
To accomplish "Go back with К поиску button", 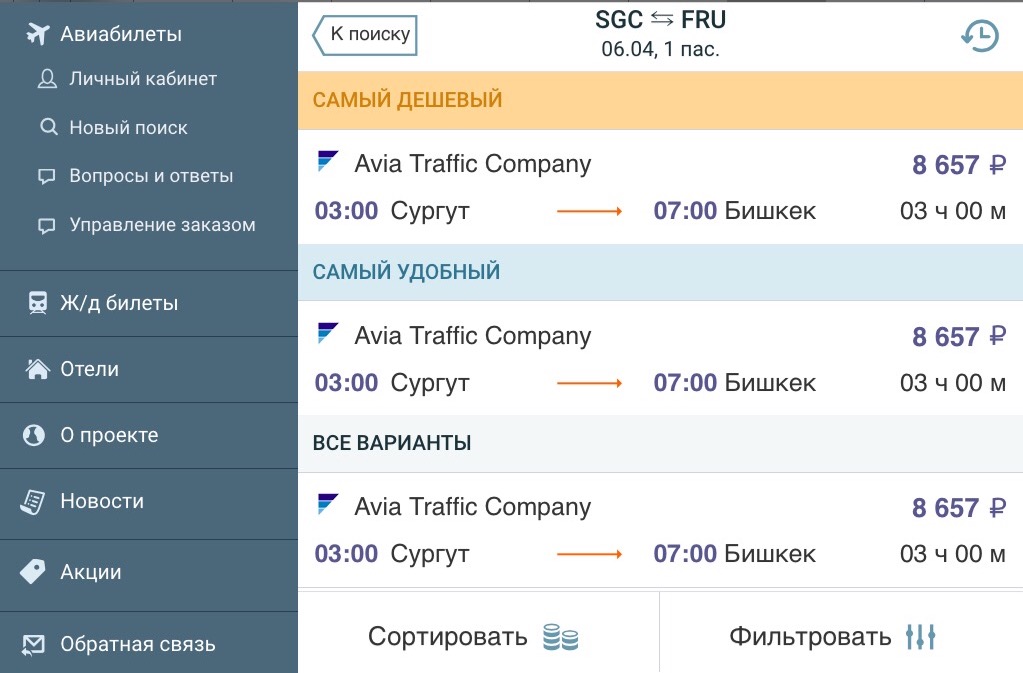I will [x=365, y=35].
